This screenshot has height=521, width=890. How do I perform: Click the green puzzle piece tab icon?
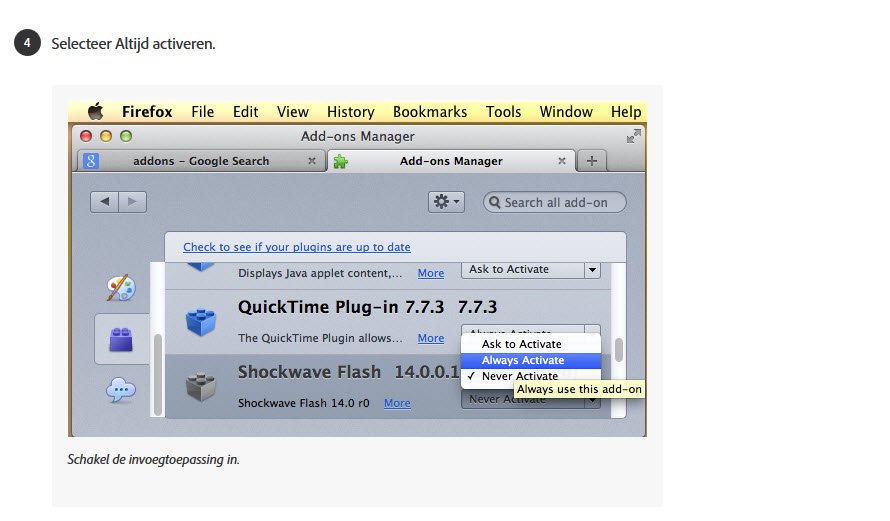point(341,162)
